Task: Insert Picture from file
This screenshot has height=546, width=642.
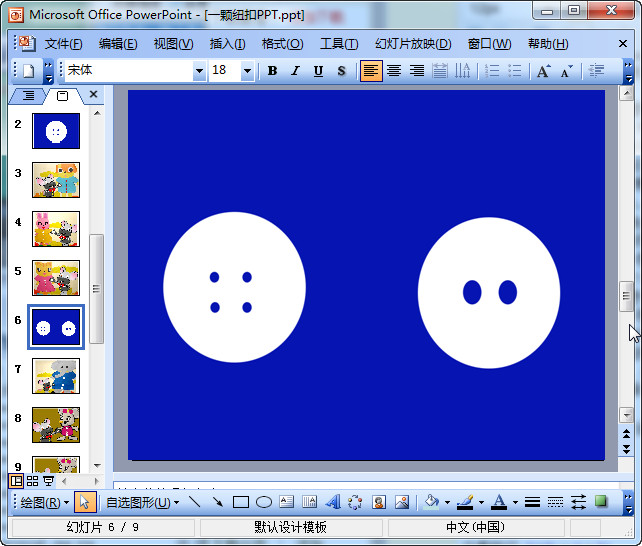Action: point(402,502)
